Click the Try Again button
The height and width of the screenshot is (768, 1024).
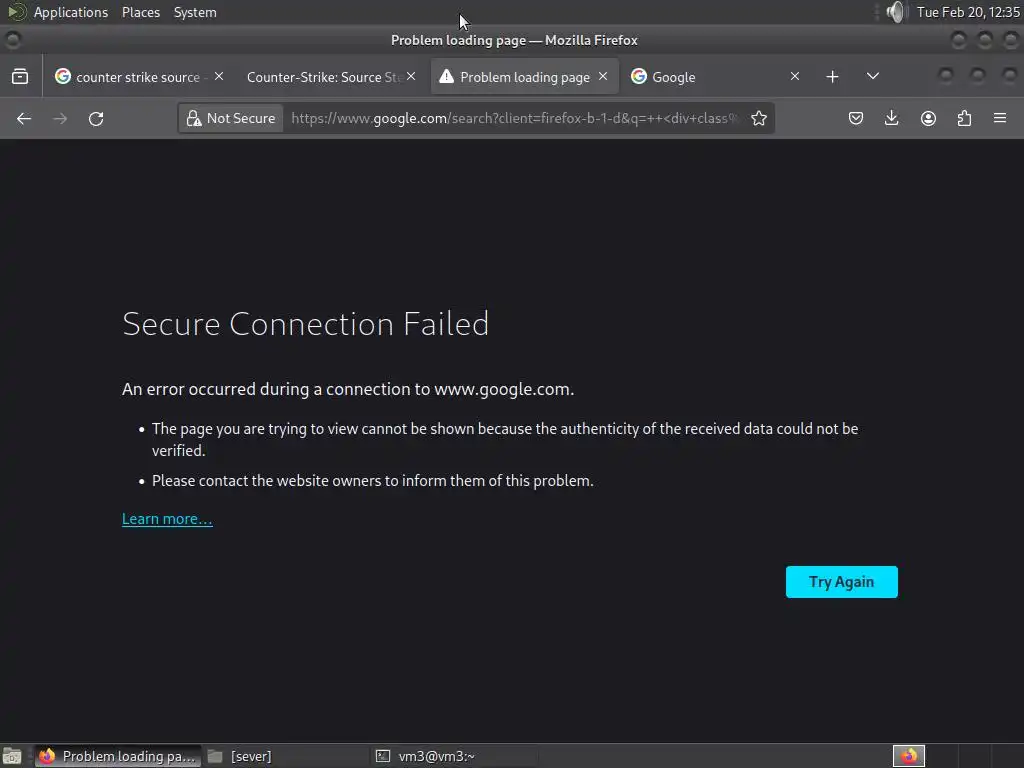(x=841, y=582)
